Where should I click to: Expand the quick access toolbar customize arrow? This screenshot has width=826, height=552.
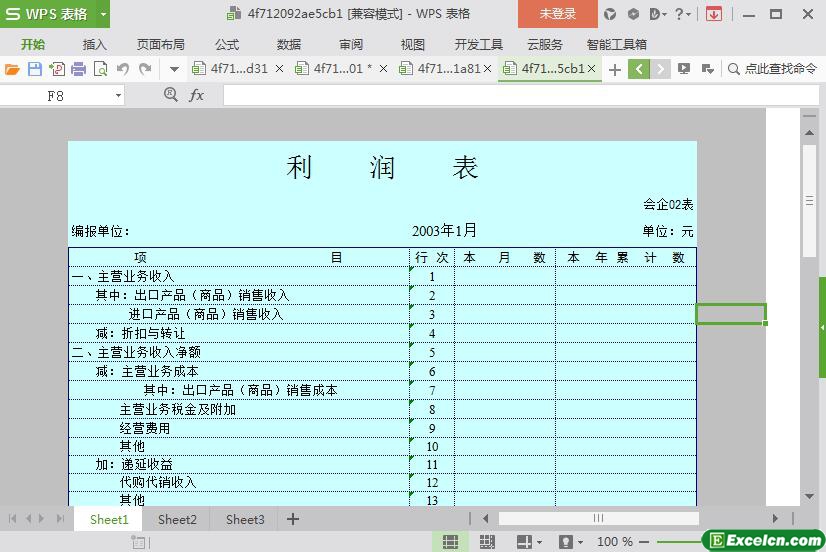pyautogui.click(x=174, y=69)
